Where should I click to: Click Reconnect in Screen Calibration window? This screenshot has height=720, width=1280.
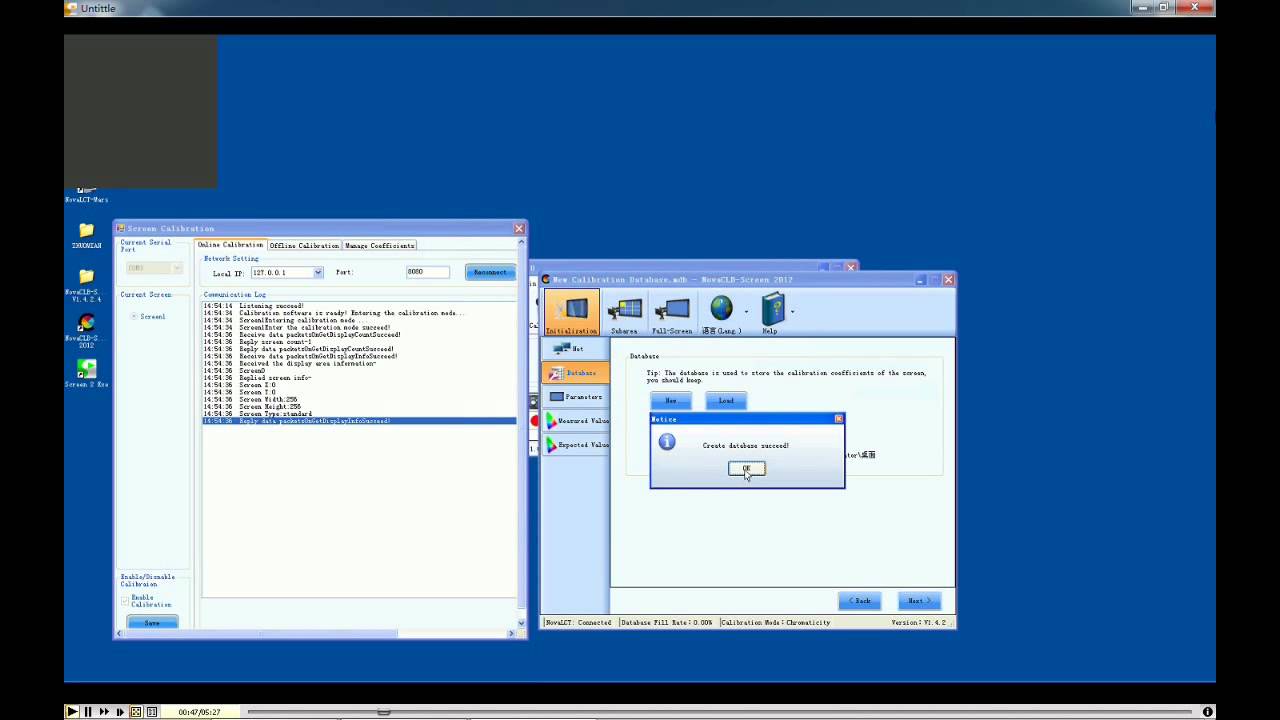tap(490, 272)
